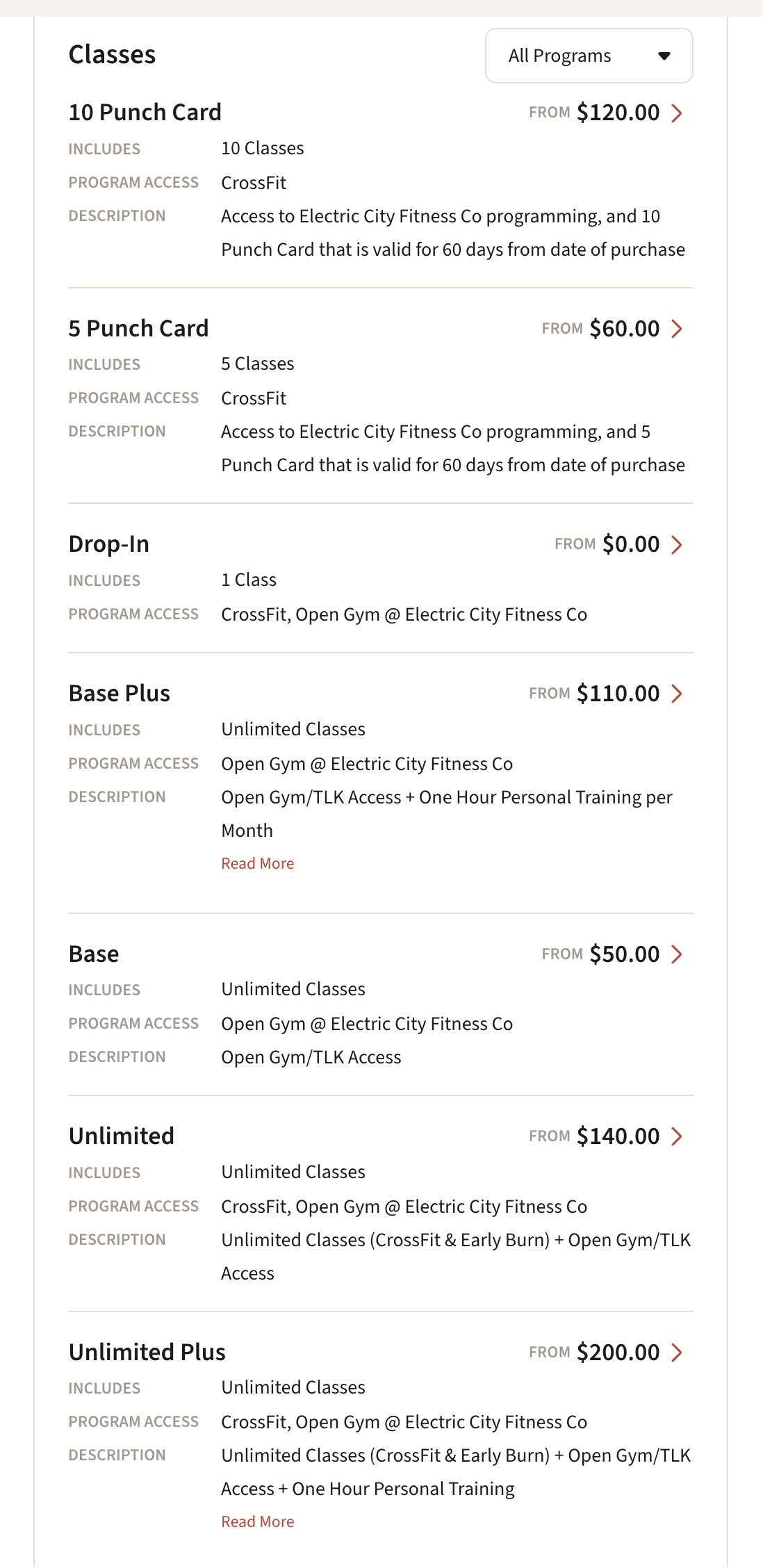
Task: Click the $200.00 price for Unlimited Plus
Action: point(618,1353)
